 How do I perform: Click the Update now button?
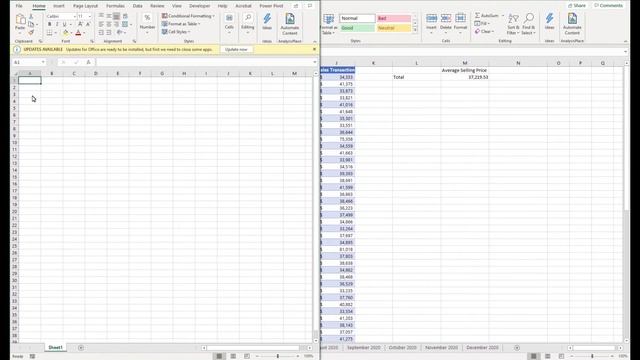coord(236,49)
